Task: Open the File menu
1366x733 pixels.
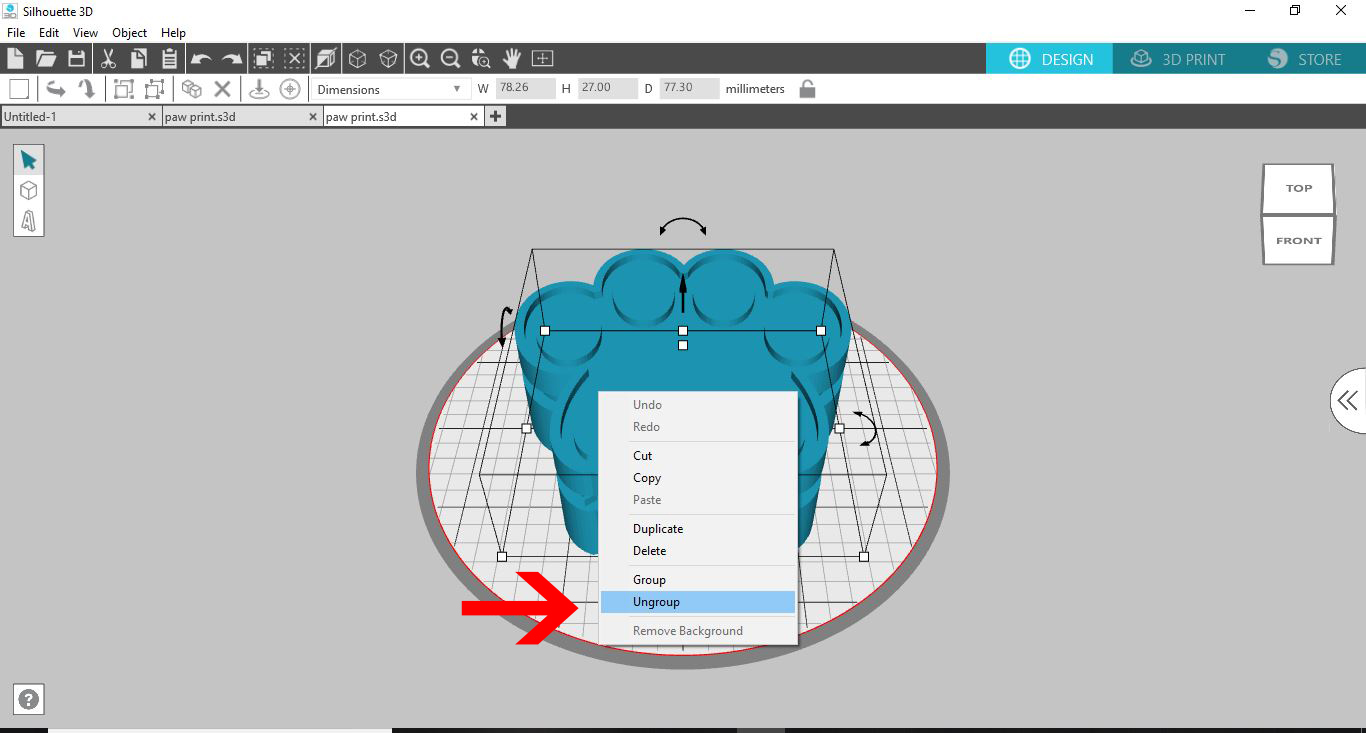Action: 15,33
